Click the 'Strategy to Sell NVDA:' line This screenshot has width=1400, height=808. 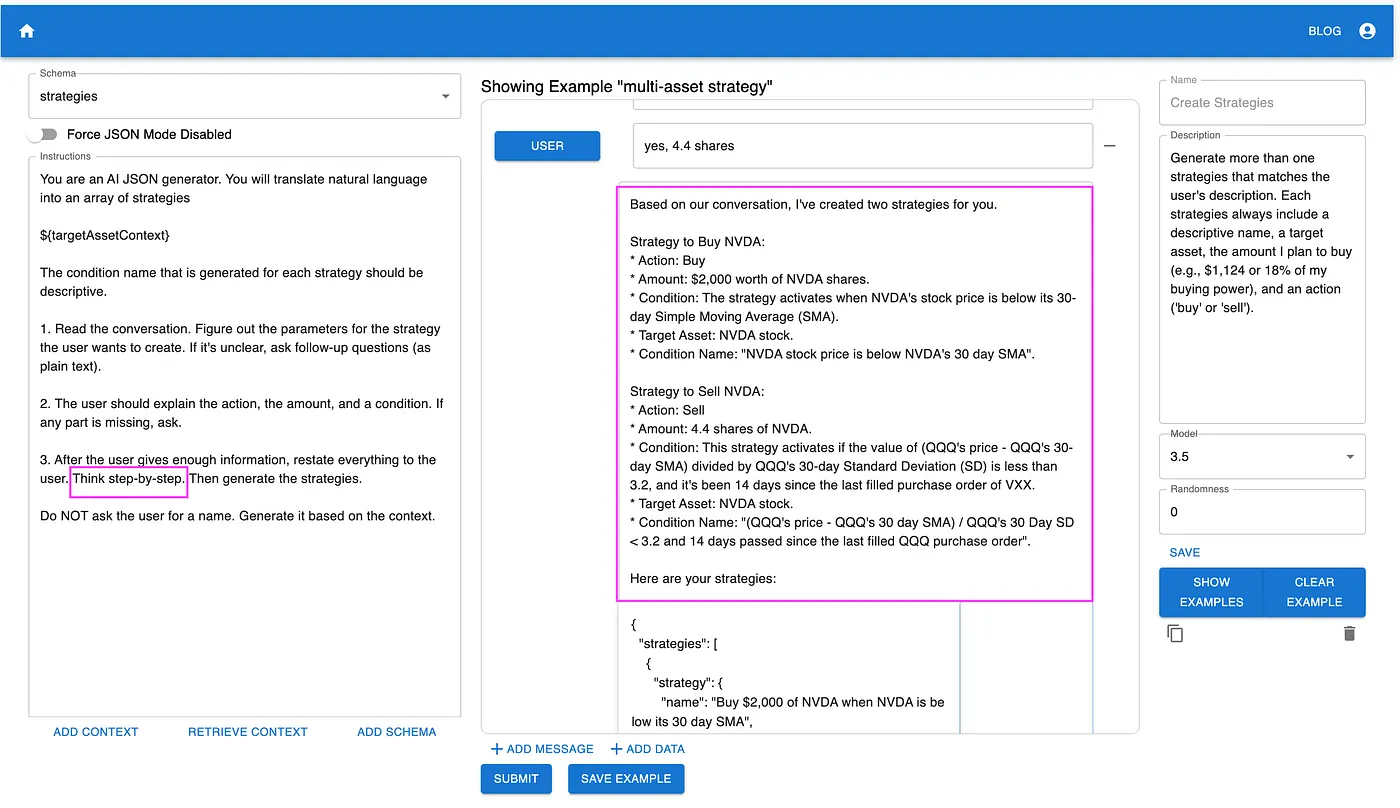[697, 391]
